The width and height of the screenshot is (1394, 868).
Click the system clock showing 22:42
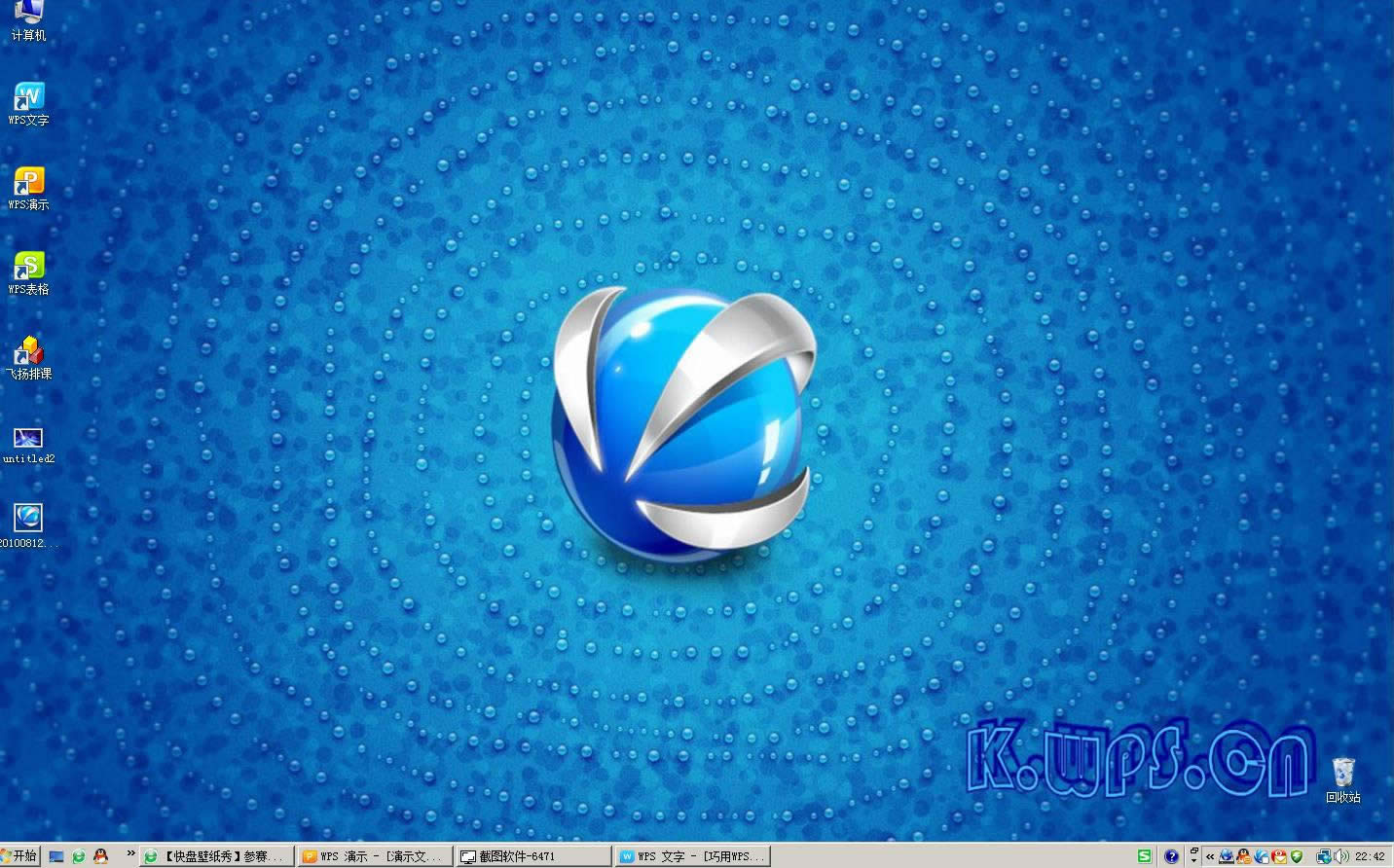(x=1369, y=856)
